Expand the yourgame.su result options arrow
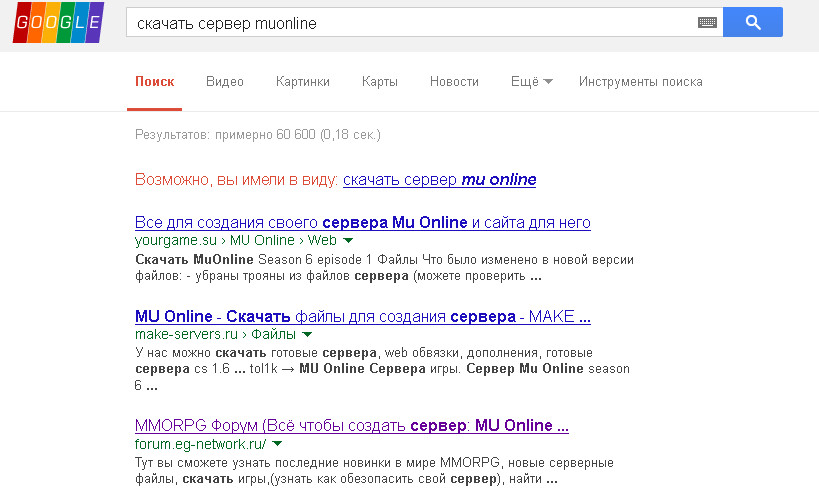819x497 pixels. [348, 241]
